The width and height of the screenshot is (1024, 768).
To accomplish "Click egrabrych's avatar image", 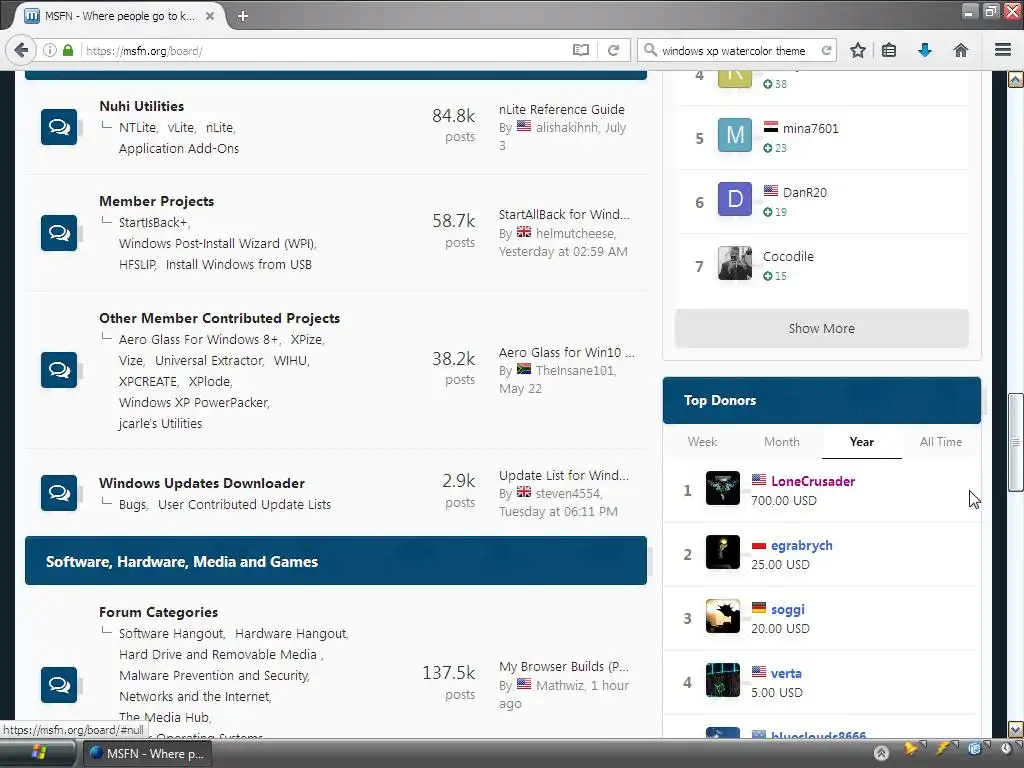I will click(x=723, y=552).
